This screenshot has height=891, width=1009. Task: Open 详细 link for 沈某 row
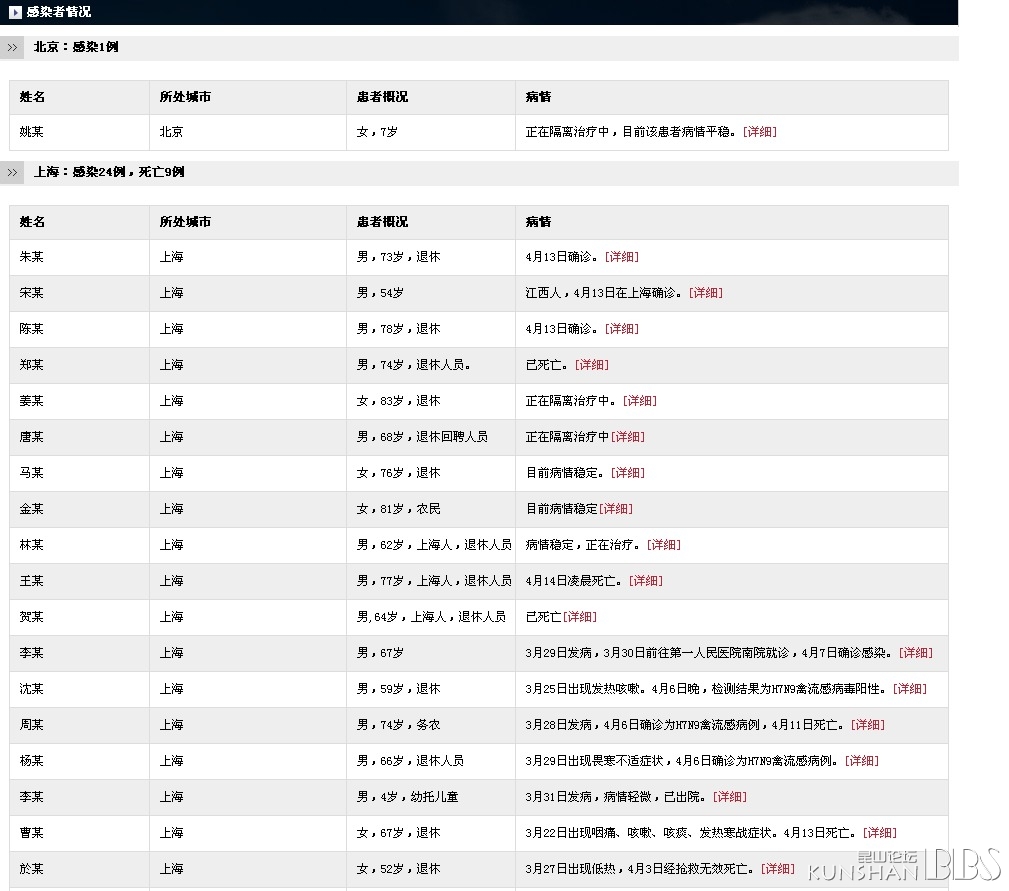909,689
